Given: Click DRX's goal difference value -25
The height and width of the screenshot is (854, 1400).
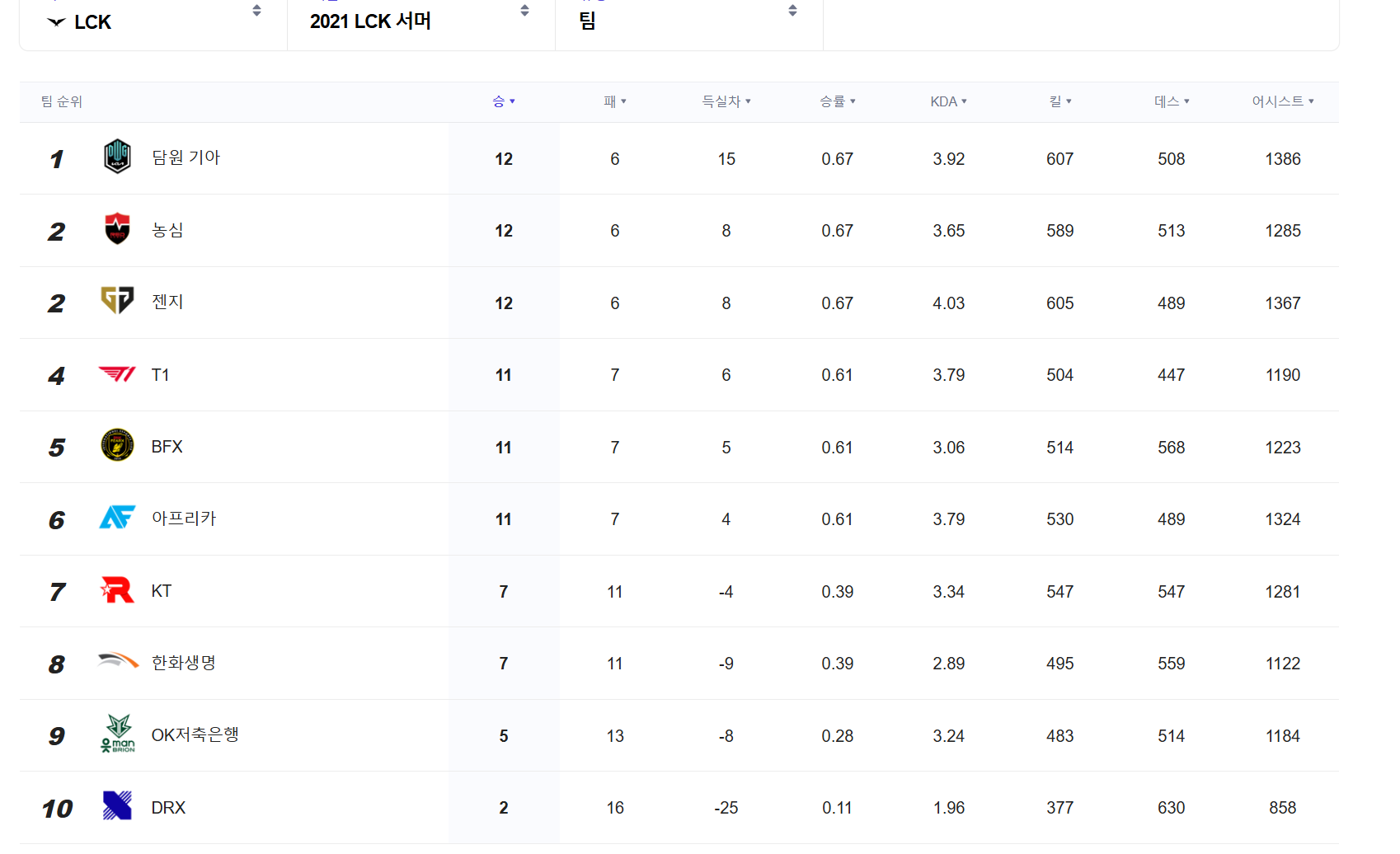Looking at the screenshot, I should 726,808.
